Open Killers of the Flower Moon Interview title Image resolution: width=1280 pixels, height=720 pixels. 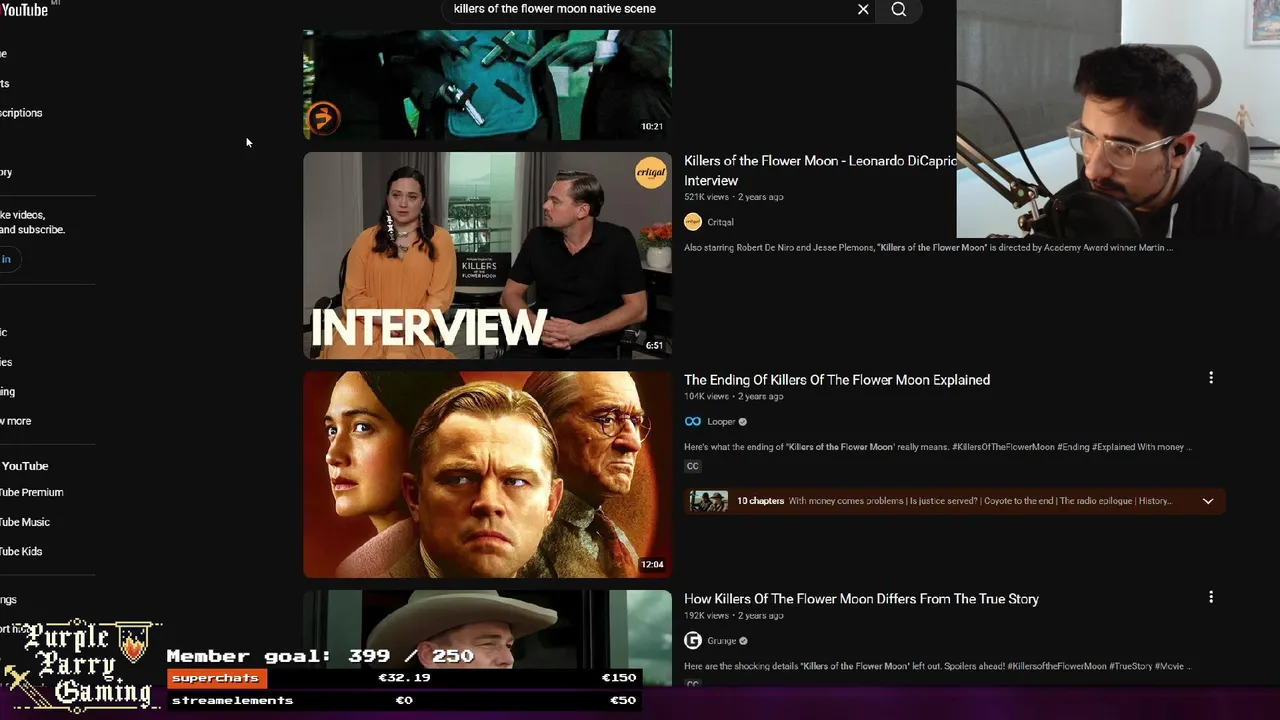(x=820, y=170)
